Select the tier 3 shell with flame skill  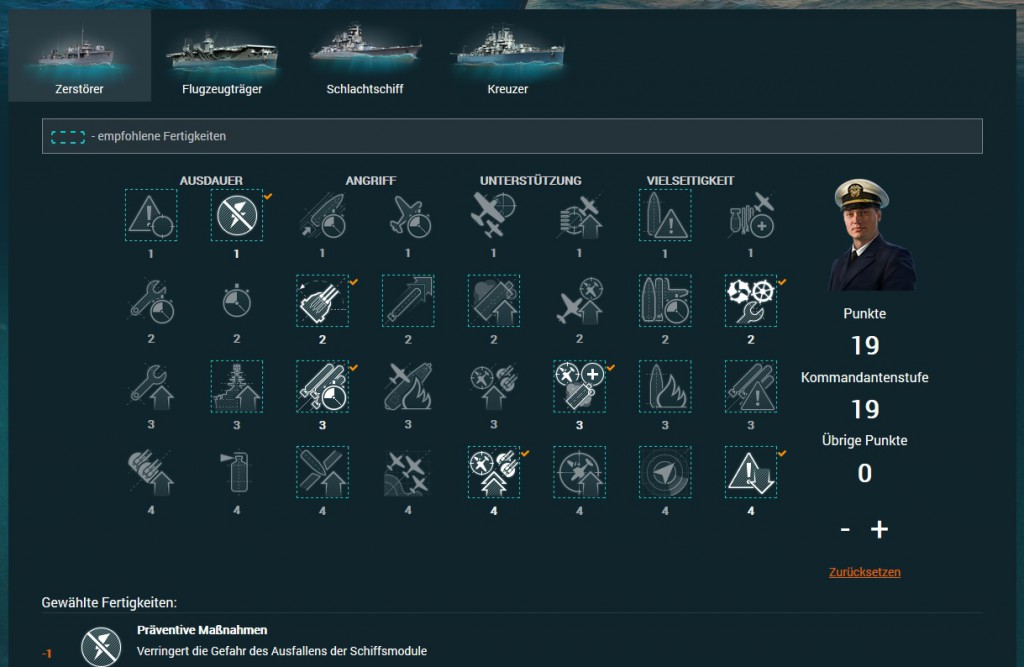tap(665, 386)
